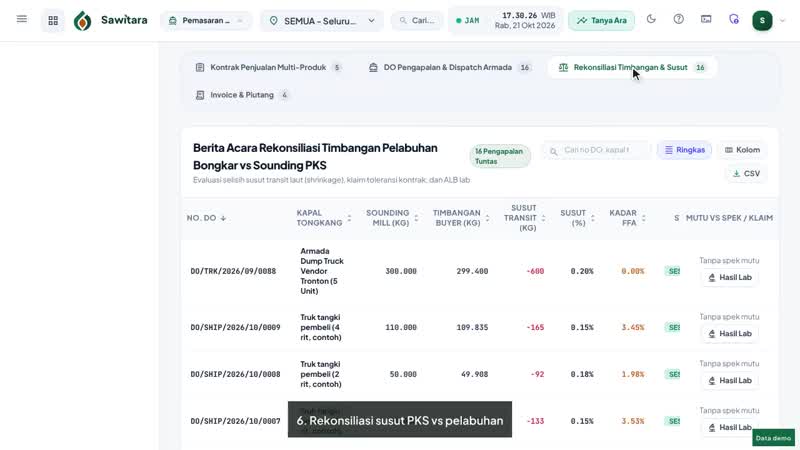Click the Sawitara leaf logo

point(83,21)
